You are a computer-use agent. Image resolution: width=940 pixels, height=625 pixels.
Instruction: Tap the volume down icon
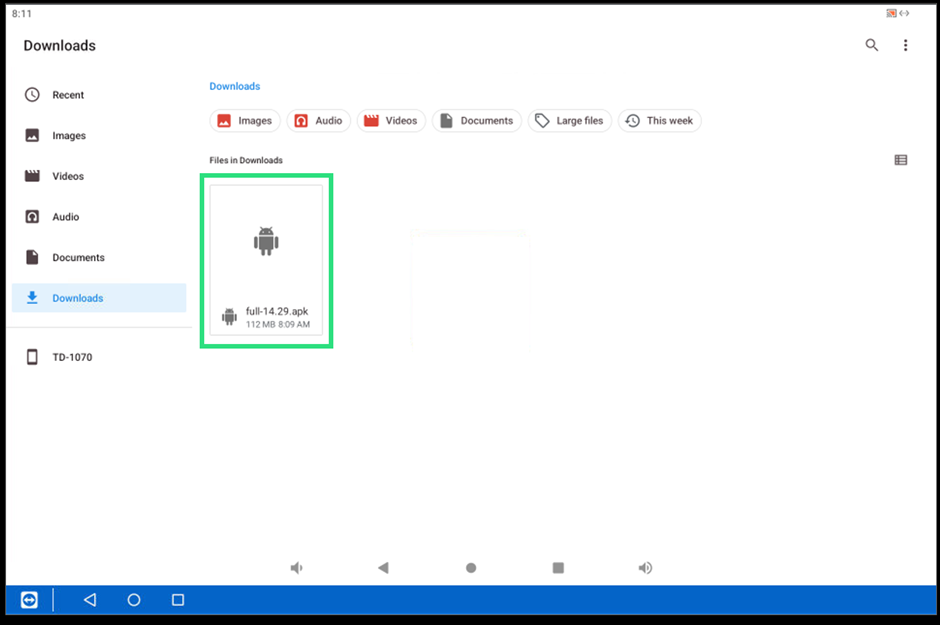[x=297, y=567]
